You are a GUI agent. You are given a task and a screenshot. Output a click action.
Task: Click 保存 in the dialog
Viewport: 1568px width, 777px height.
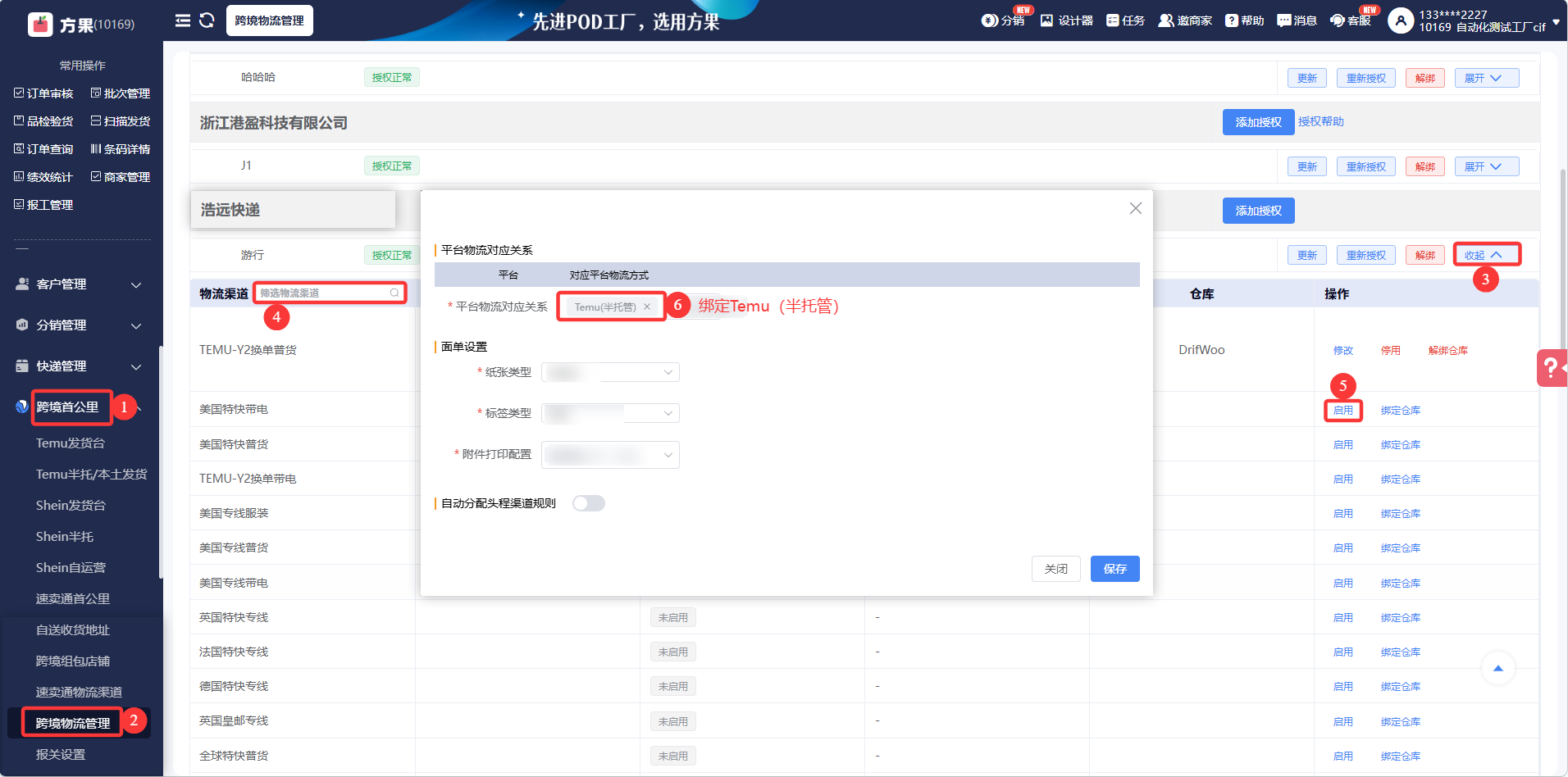click(1115, 569)
